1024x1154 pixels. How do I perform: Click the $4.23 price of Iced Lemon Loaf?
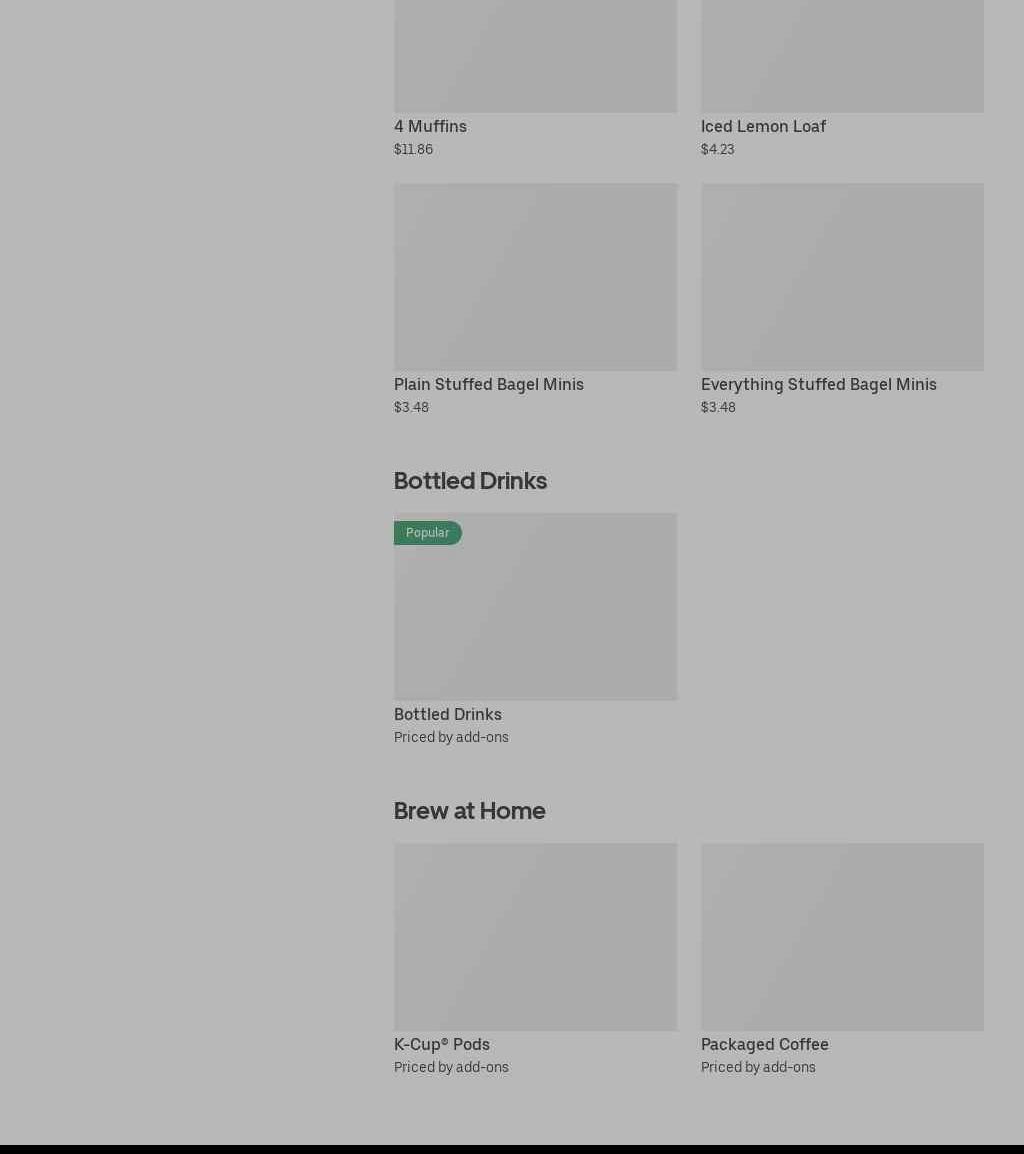718,149
